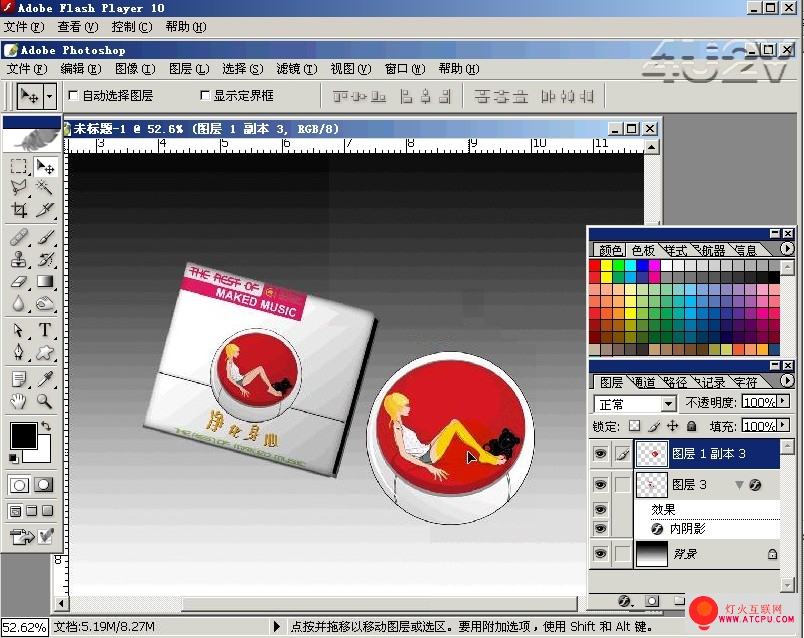This screenshot has width=804, height=638.
Task: Swap foreground and background colors
Action: point(46,426)
